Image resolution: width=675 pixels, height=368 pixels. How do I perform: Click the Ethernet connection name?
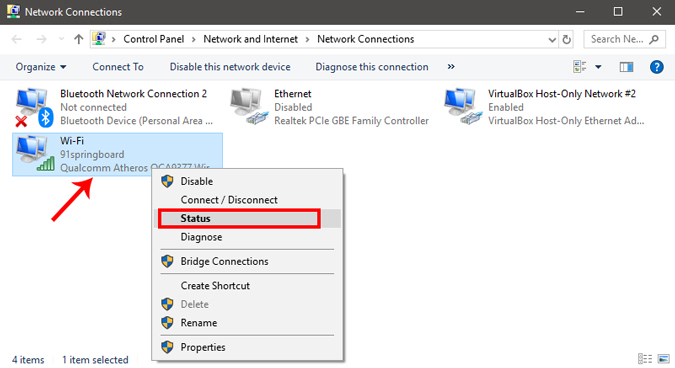(293, 93)
